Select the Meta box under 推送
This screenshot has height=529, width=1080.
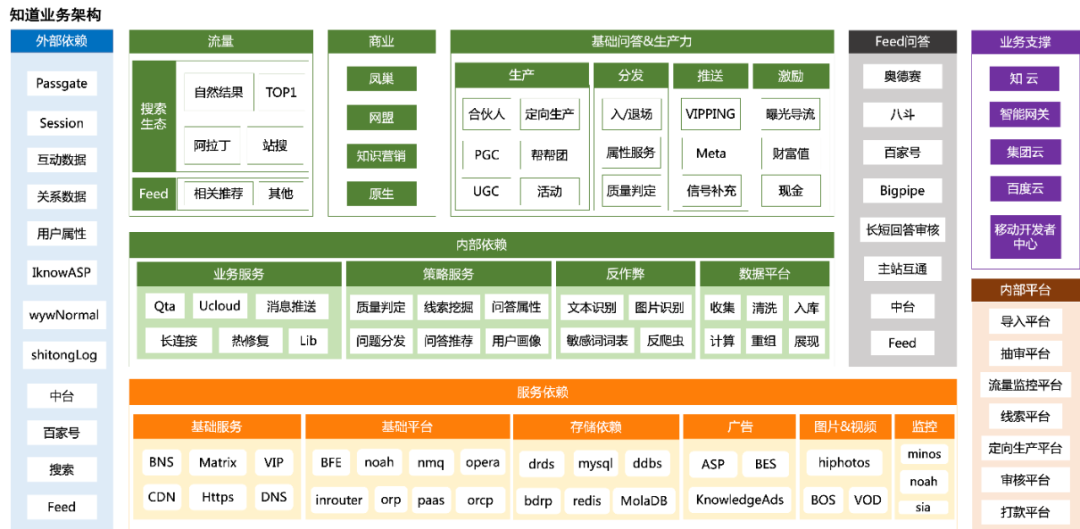click(711, 154)
